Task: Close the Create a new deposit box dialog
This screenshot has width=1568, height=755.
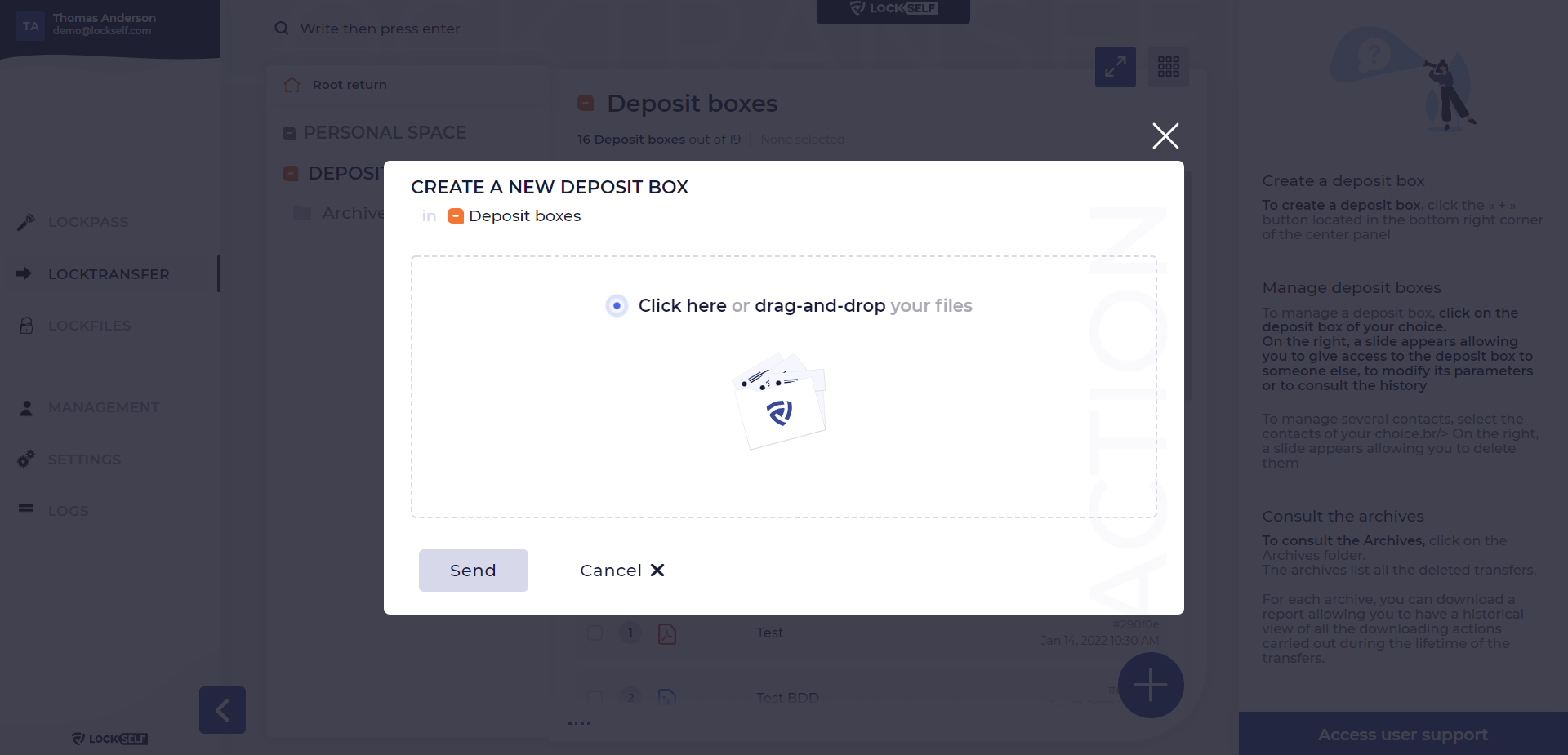Action: point(1165,135)
